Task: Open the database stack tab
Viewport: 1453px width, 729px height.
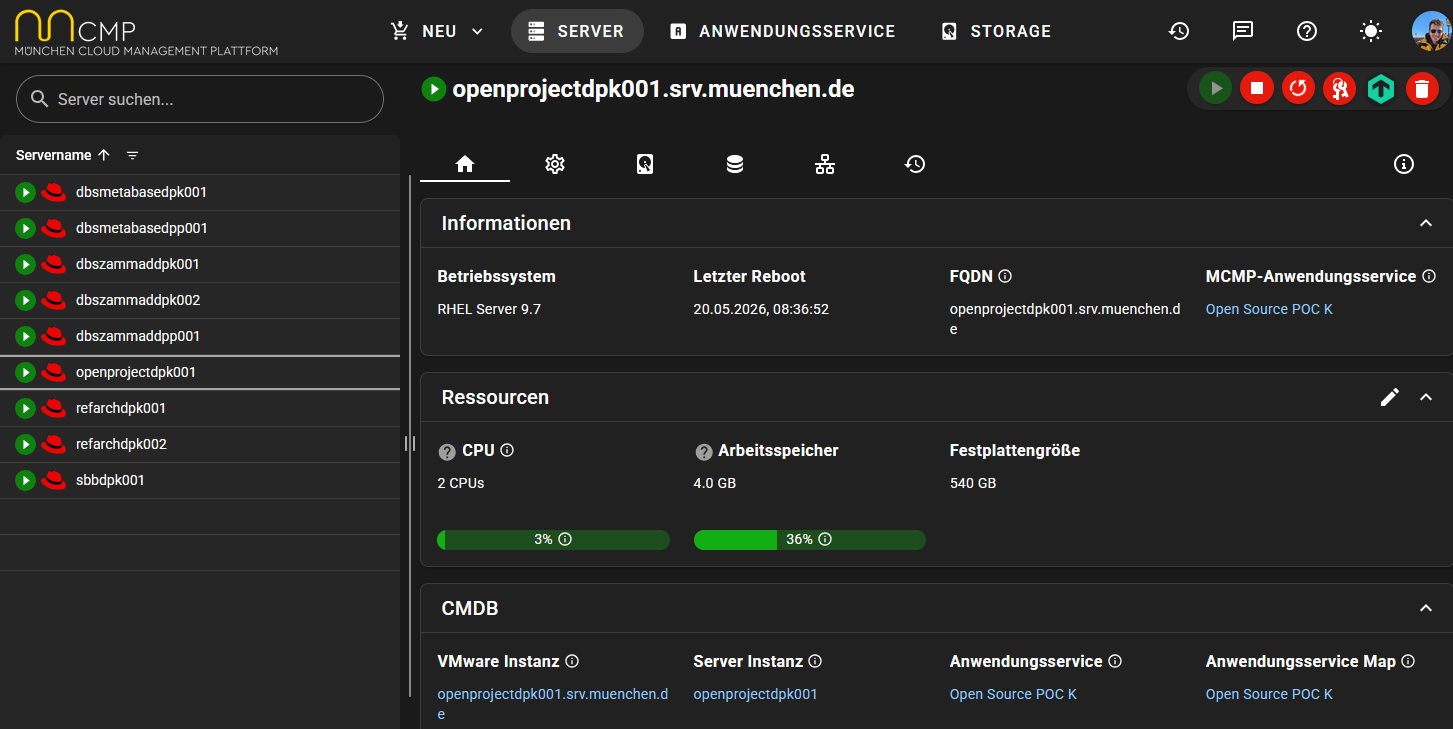Action: point(735,164)
